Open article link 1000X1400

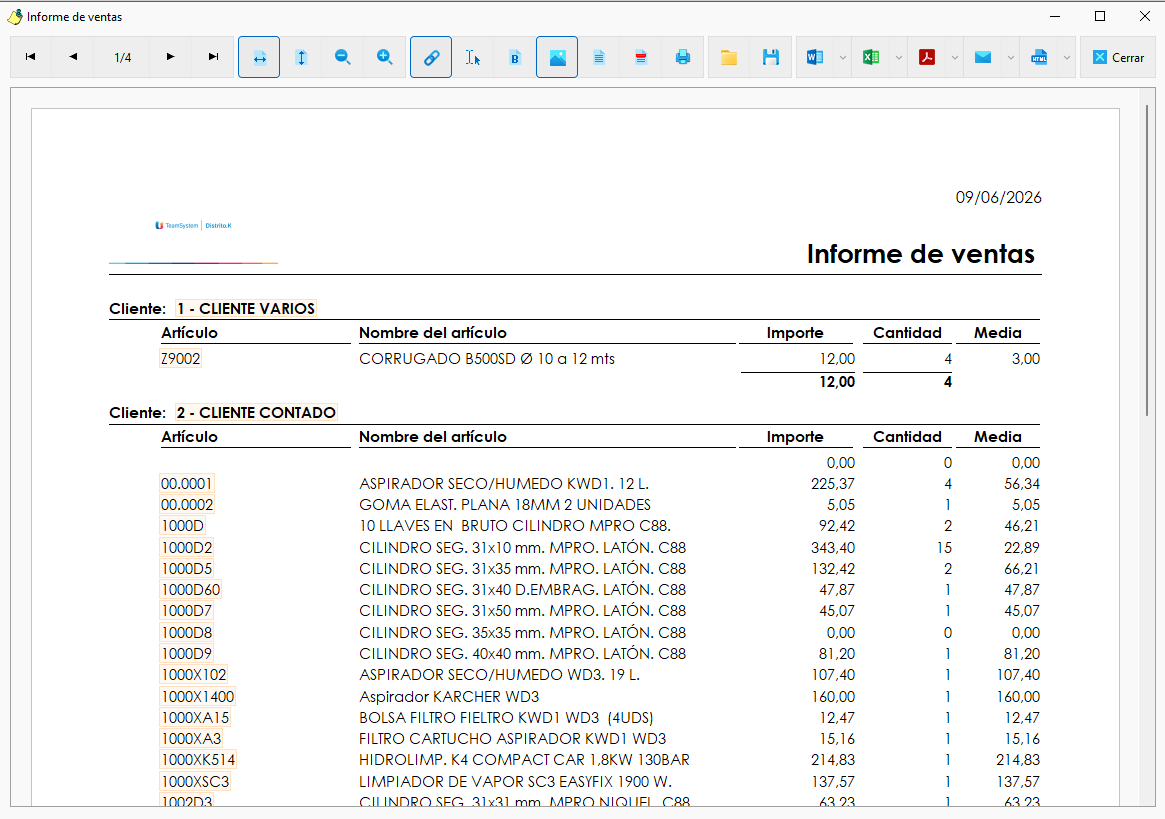[x=198, y=696]
